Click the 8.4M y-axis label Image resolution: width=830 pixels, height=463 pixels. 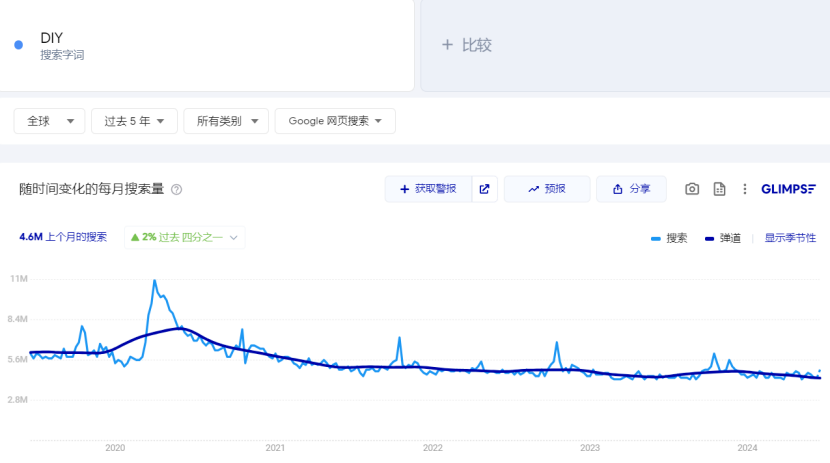pyautogui.click(x=17, y=319)
